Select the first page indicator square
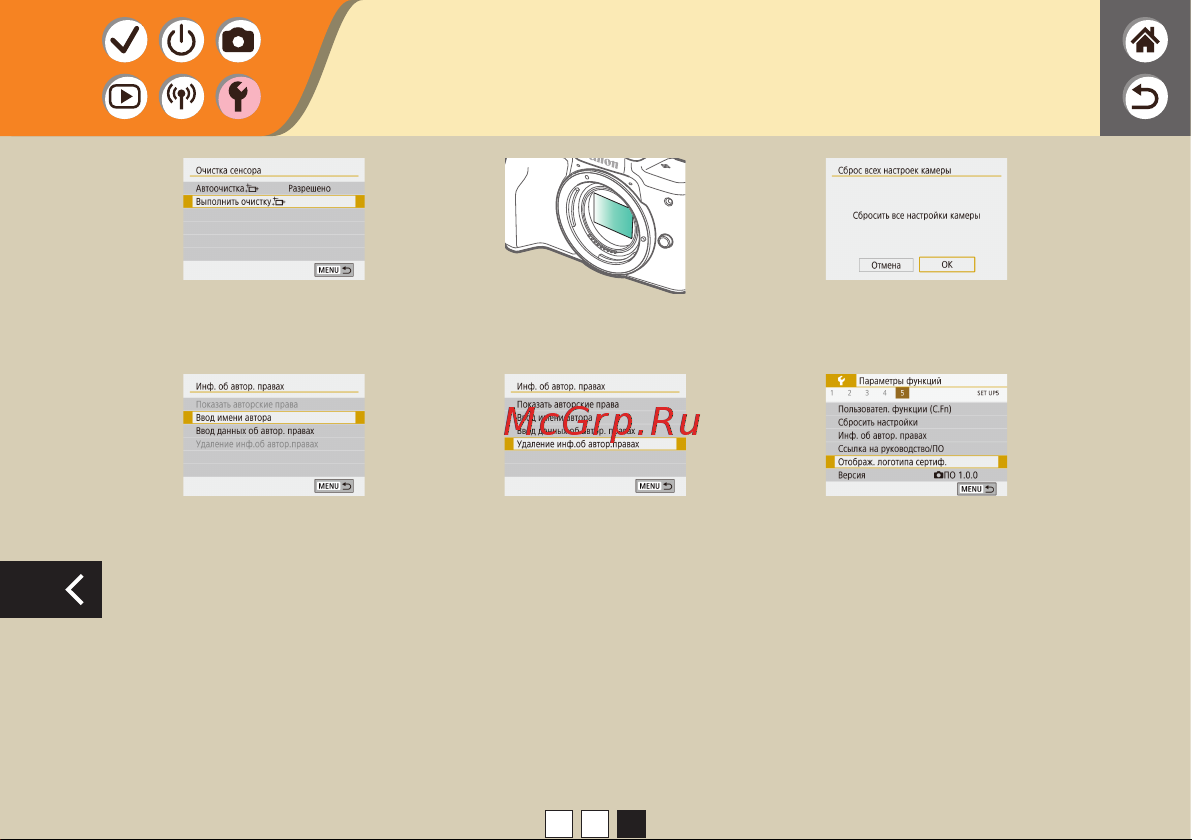1192x840 pixels. 559,823
